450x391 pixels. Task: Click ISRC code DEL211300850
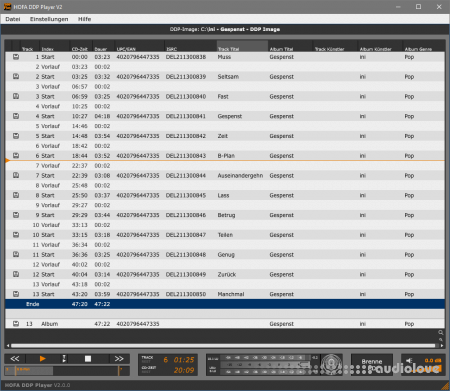pyautogui.click(x=186, y=294)
